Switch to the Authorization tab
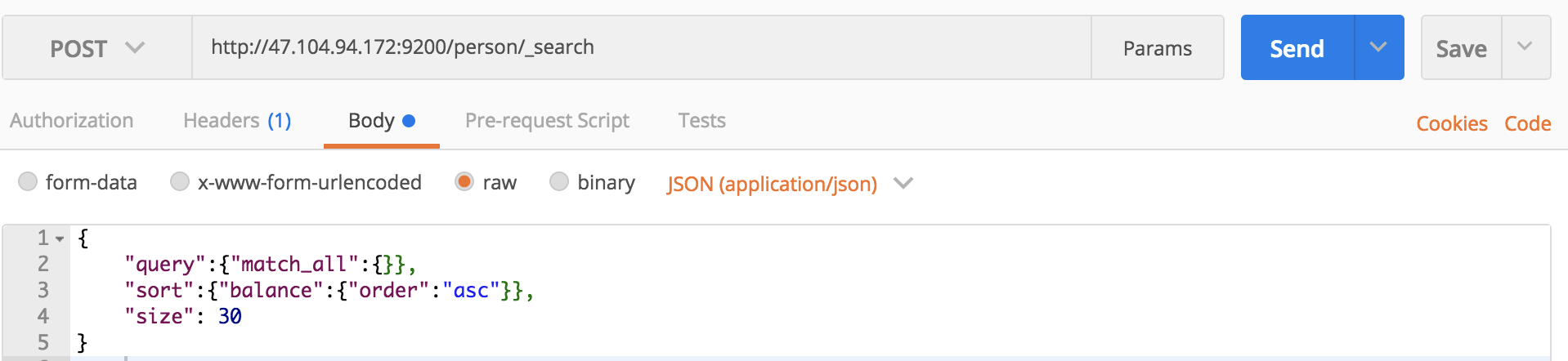The height and width of the screenshot is (361, 1568). coord(72,121)
